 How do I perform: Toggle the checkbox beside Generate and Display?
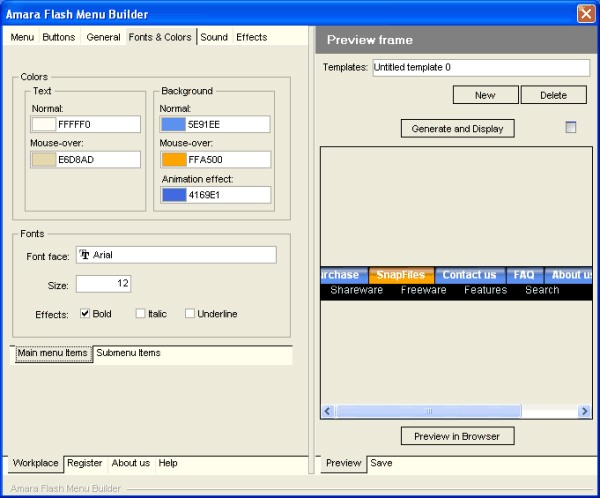[x=571, y=127]
